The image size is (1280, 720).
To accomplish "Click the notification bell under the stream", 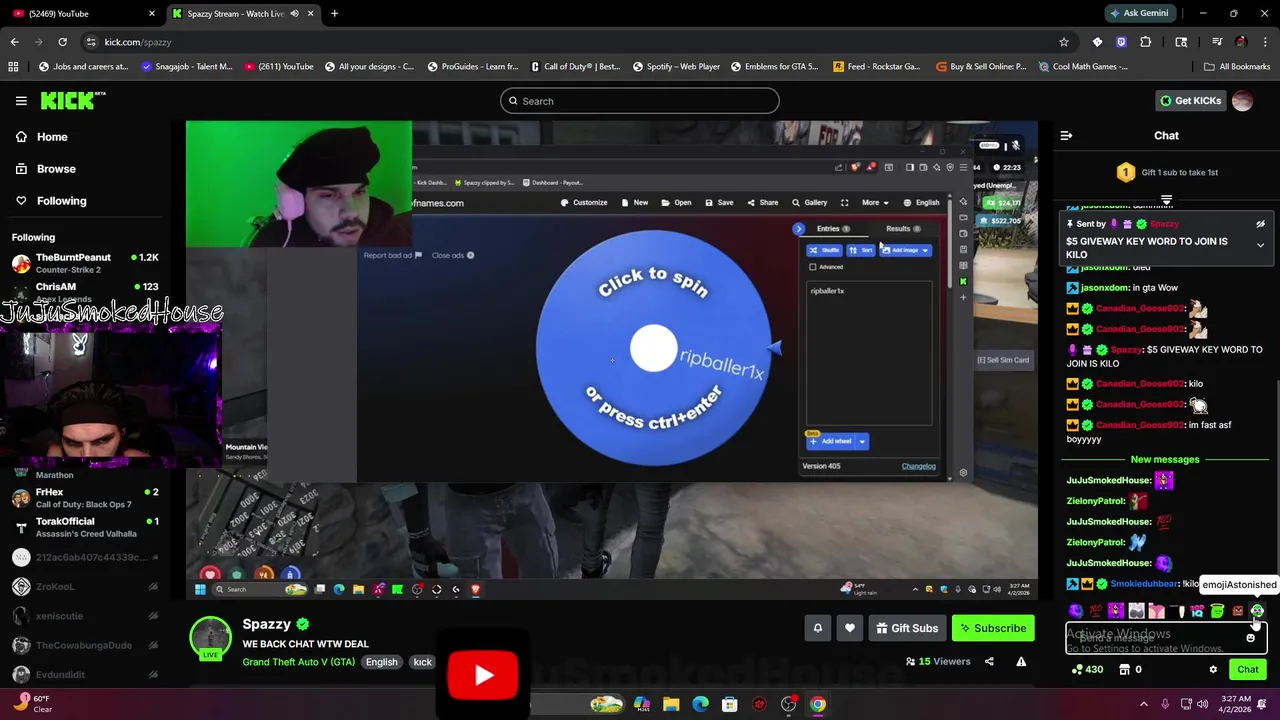I will (817, 628).
